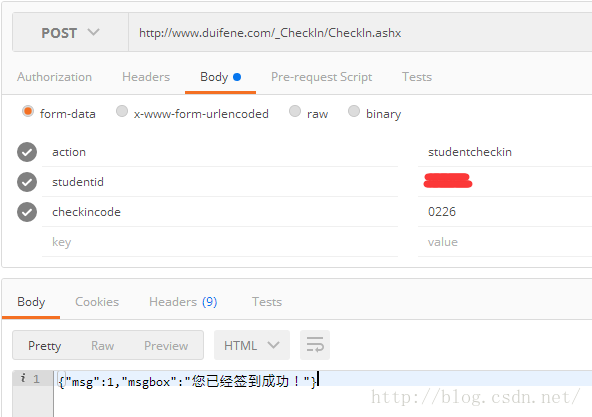Select the binary radio button

(x=354, y=111)
